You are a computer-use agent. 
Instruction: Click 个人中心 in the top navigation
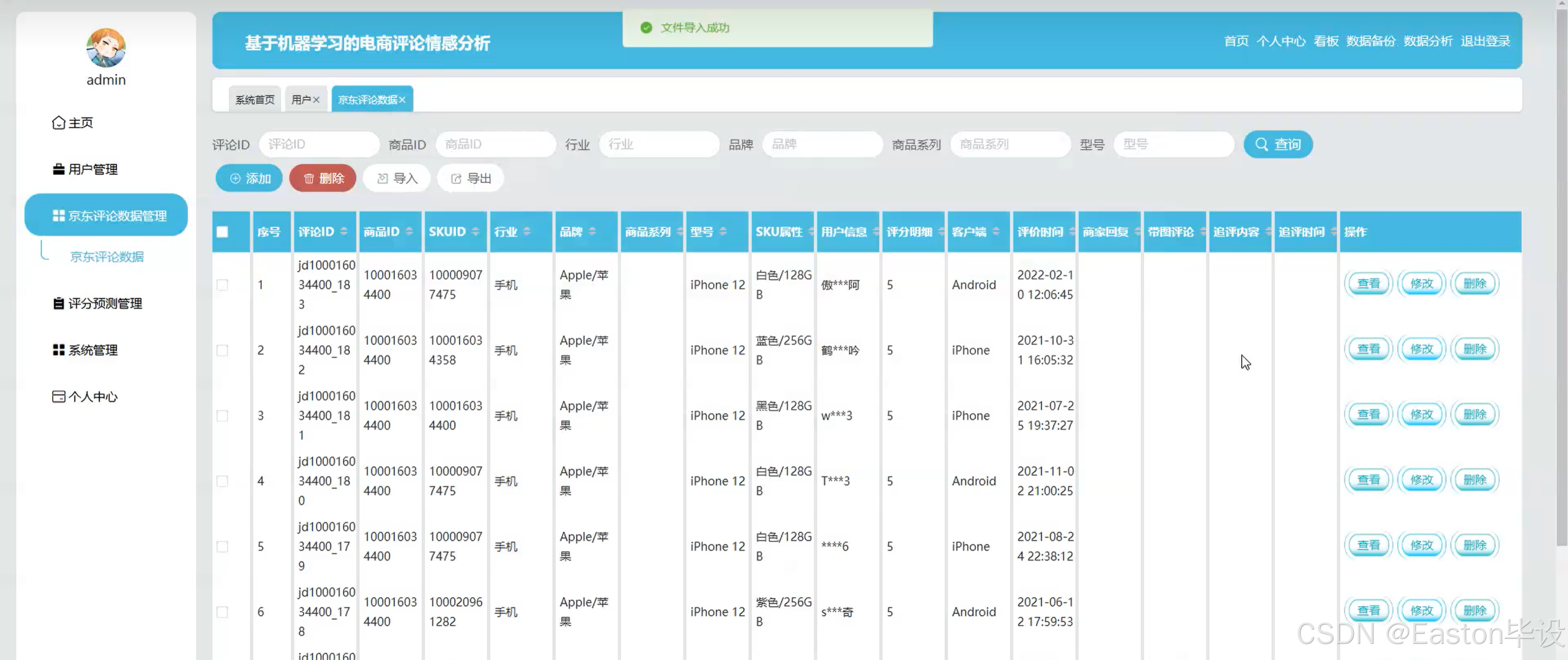pos(1281,41)
